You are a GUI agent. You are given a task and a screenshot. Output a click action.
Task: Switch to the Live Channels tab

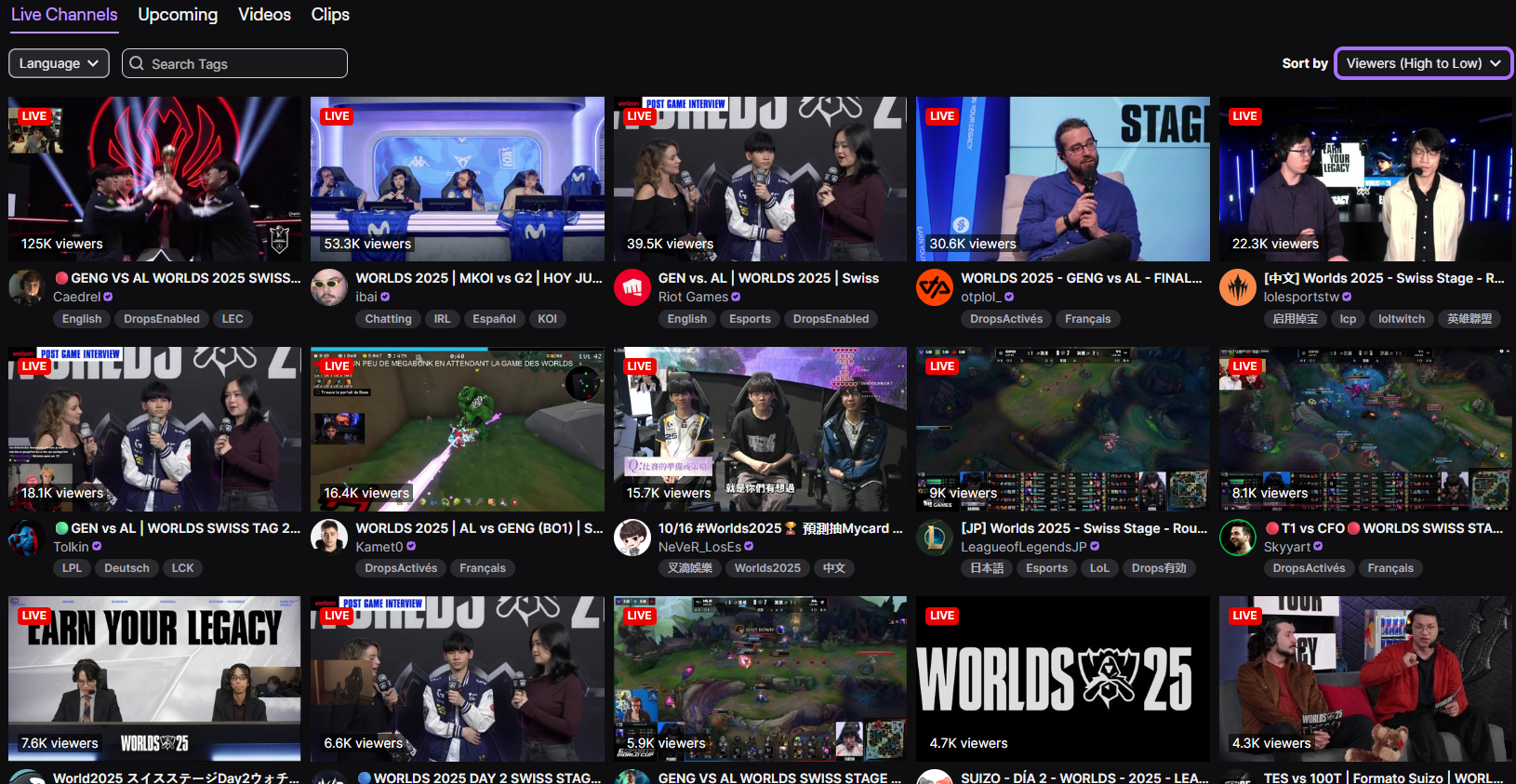point(64,15)
